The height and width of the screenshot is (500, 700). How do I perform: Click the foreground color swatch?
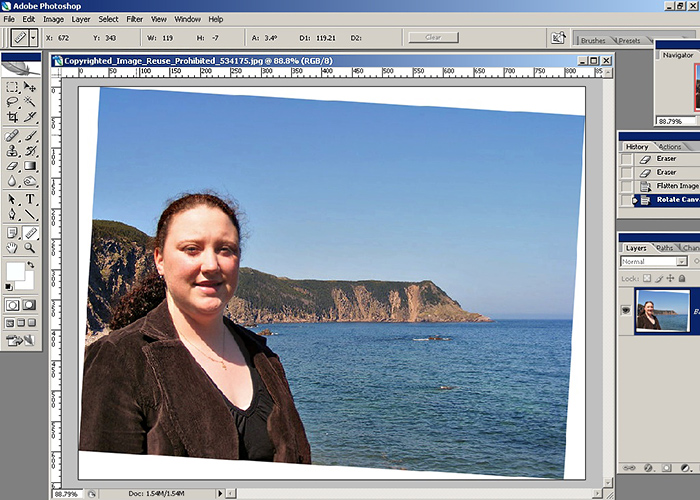pyautogui.click(x=15, y=271)
